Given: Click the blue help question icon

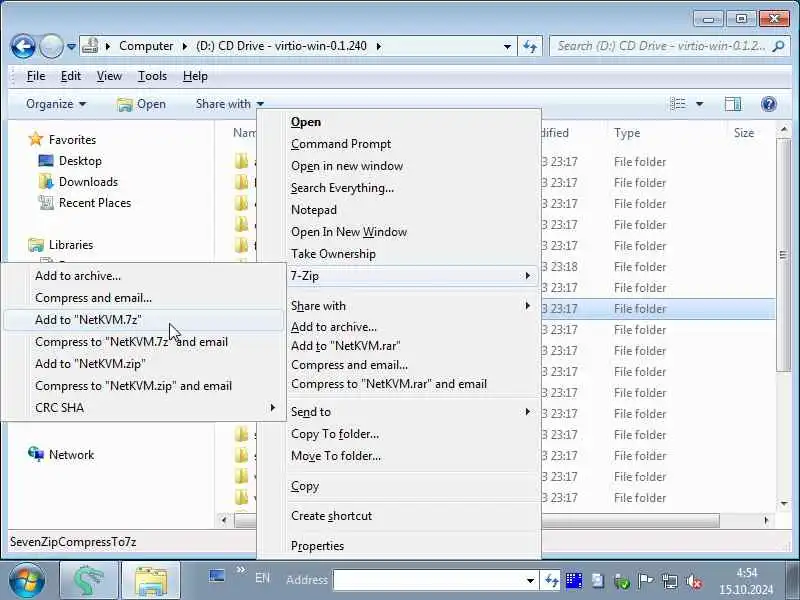Looking at the screenshot, I should pyautogui.click(x=768, y=104).
